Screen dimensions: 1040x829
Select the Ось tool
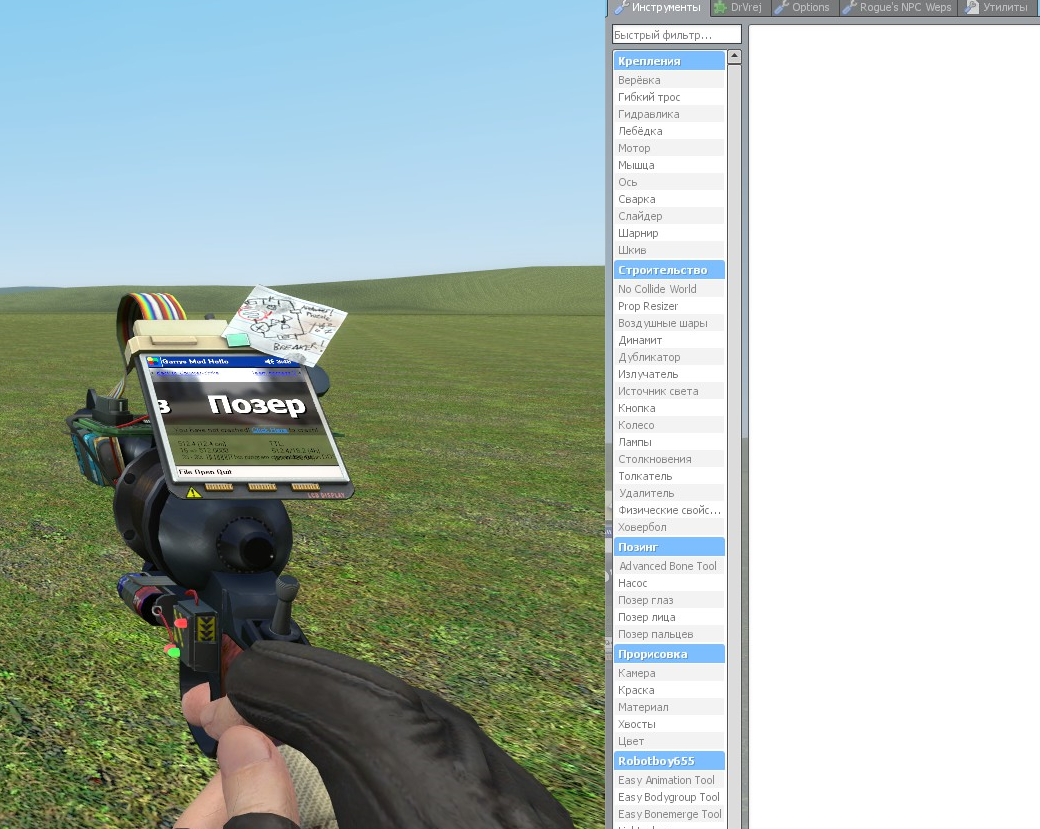point(669,182)
